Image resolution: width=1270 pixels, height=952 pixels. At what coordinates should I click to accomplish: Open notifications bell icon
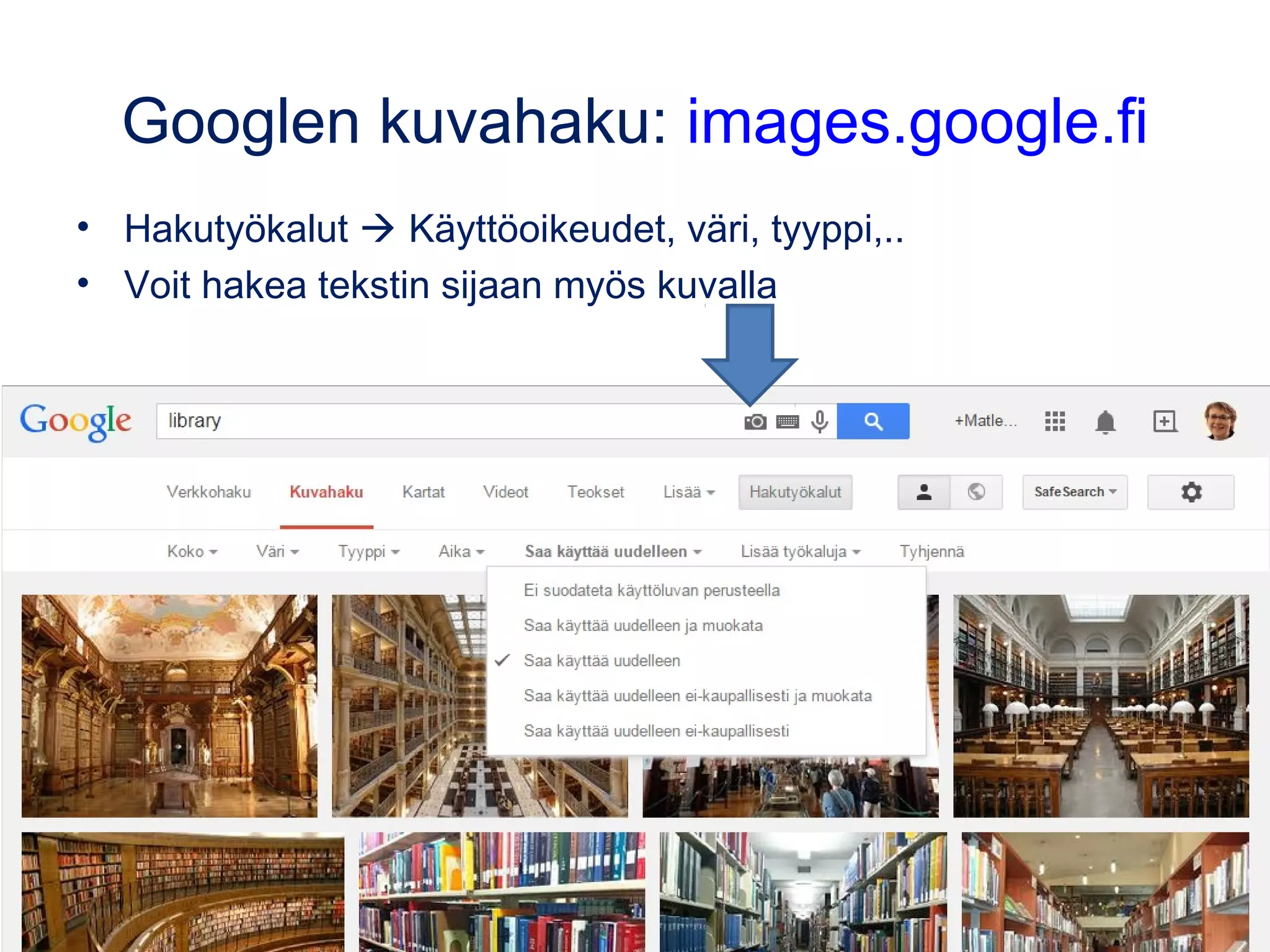coord(1105,422)
